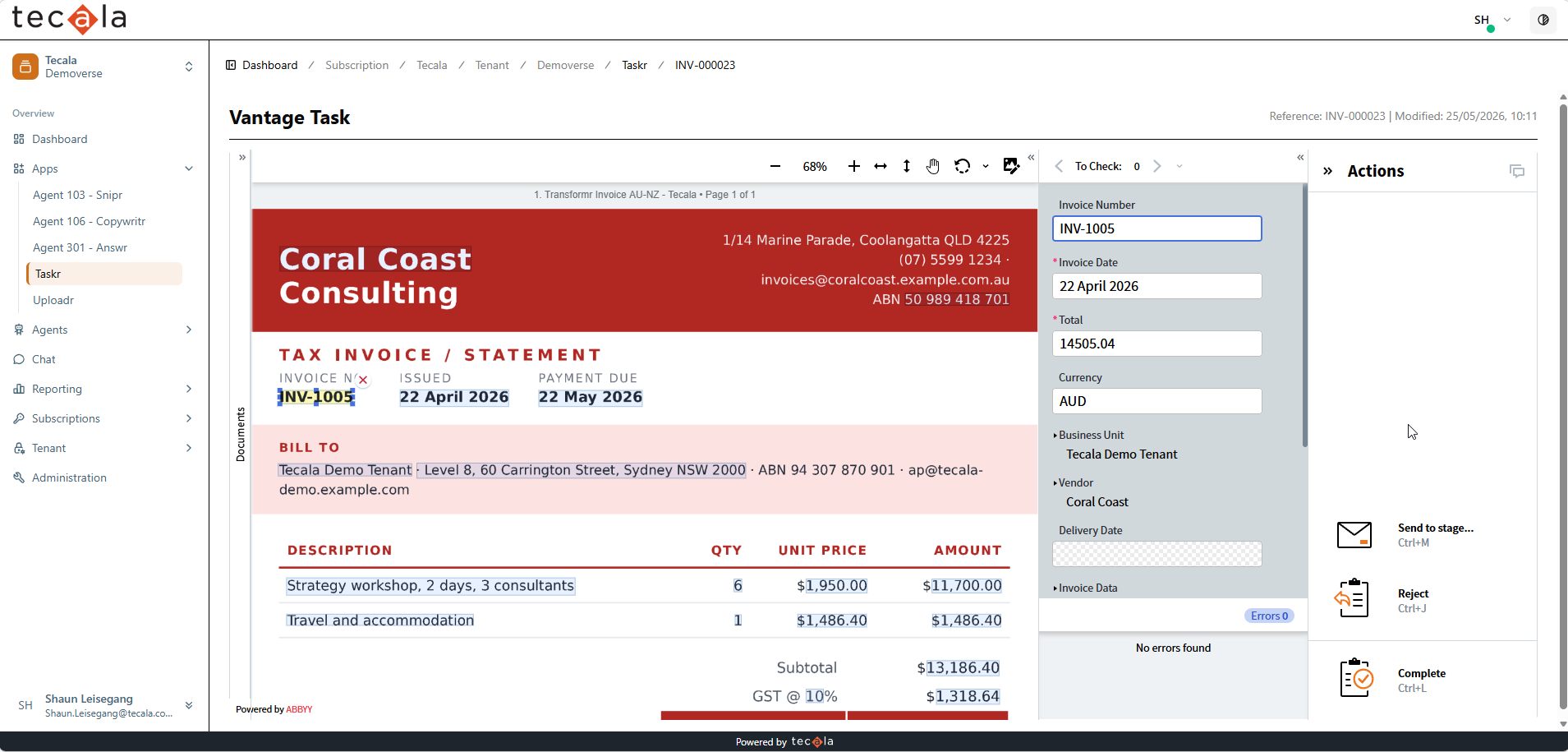Open Uploadr app

coord(53,300)
